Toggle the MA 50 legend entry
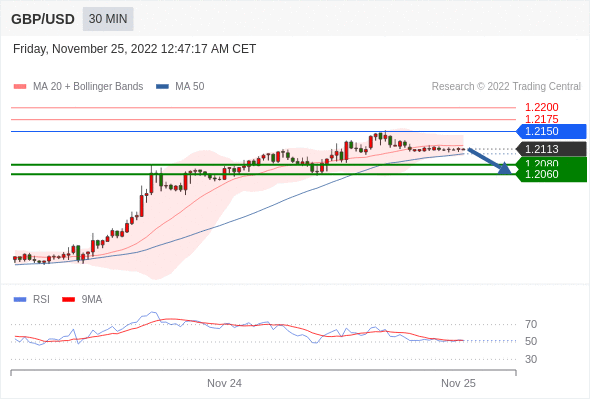590x400 pixels. [180, 87]
